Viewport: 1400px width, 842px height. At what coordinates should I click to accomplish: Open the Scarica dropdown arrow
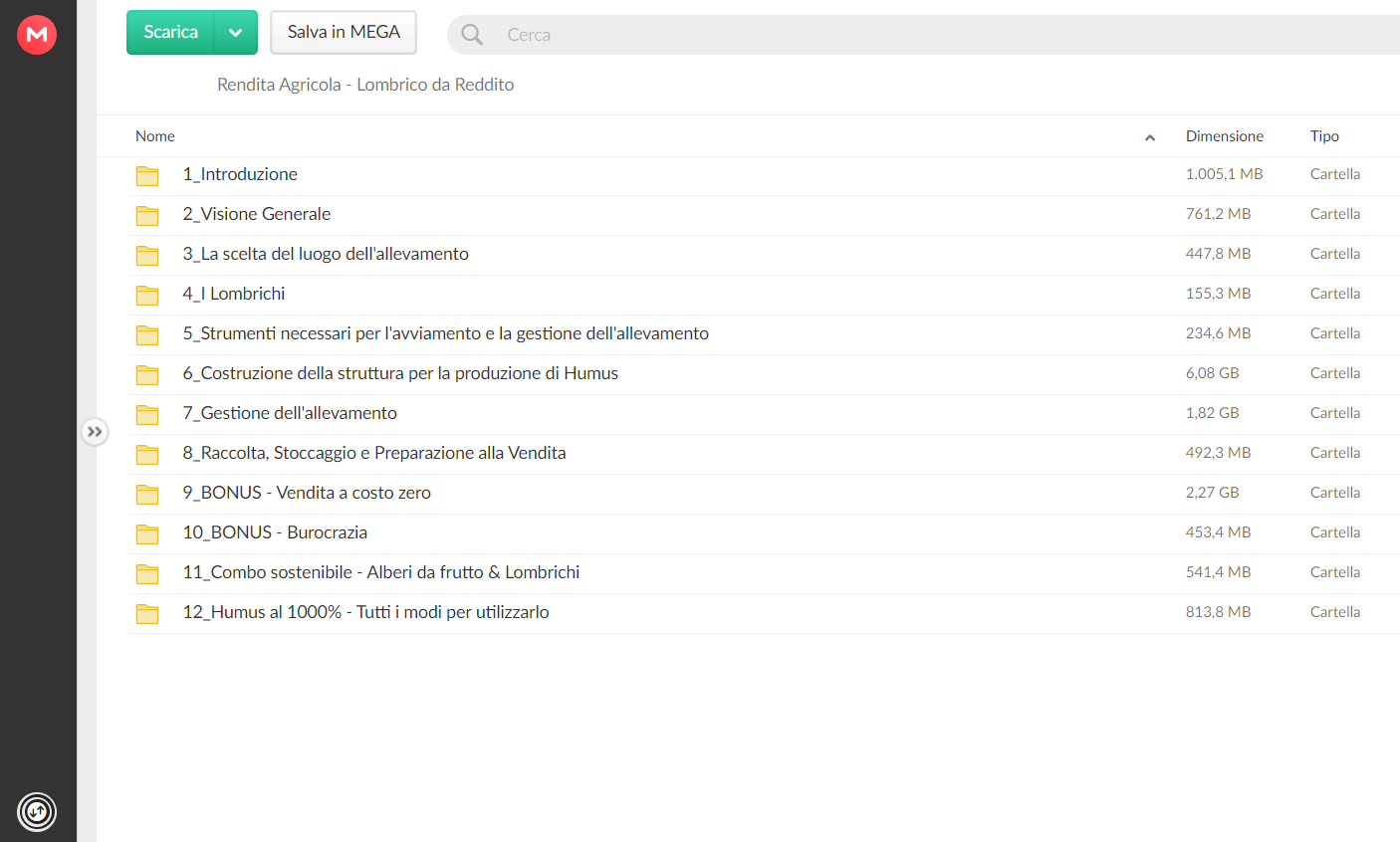236,32
